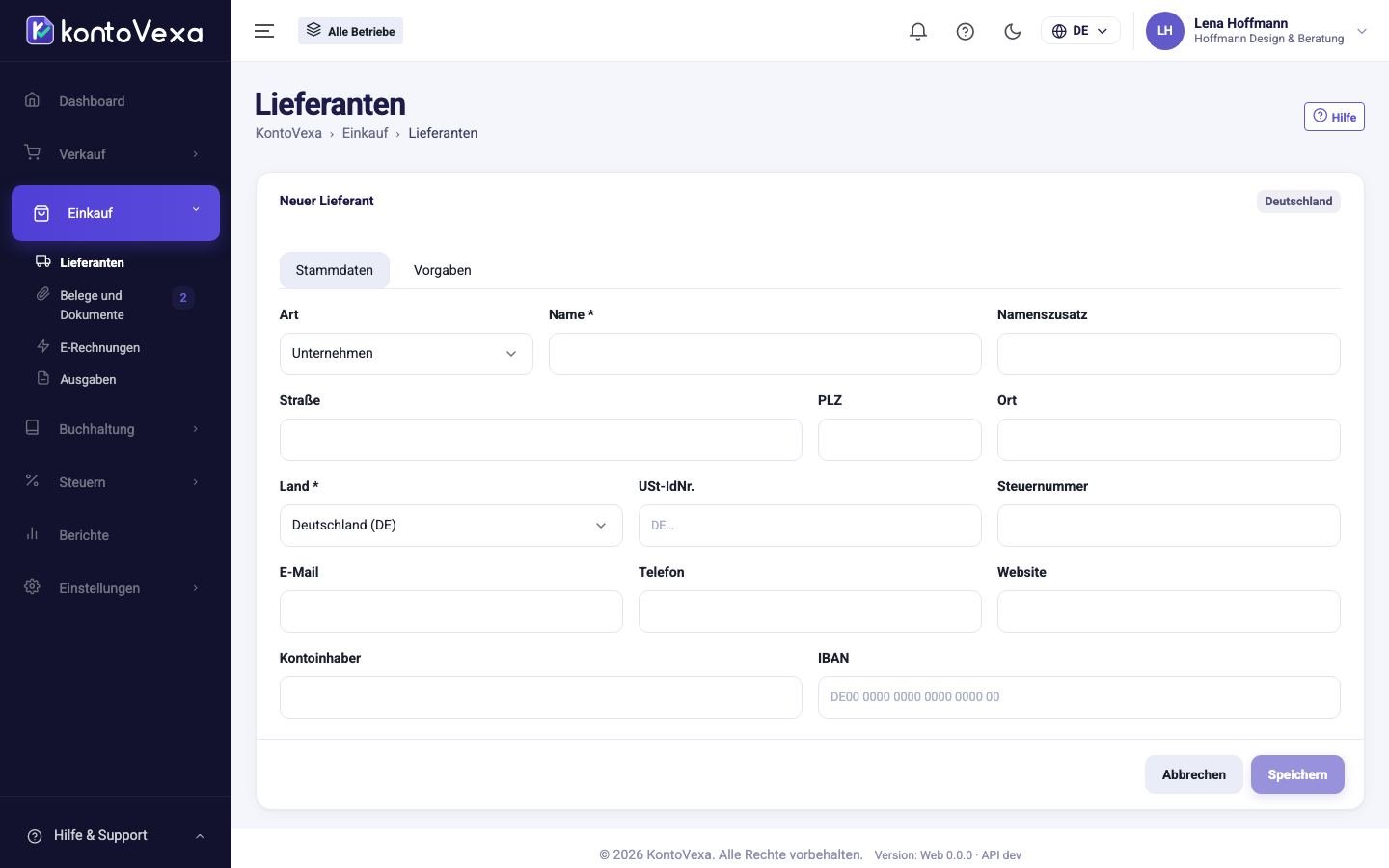This screenshot has height=868, width=1389.
Task: Open the notifications bell
Action: coord(918,31)
